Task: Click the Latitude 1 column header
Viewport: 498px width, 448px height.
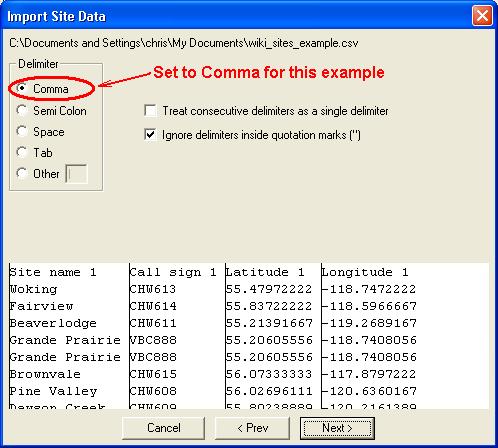Action: click(x=265, y=272)
